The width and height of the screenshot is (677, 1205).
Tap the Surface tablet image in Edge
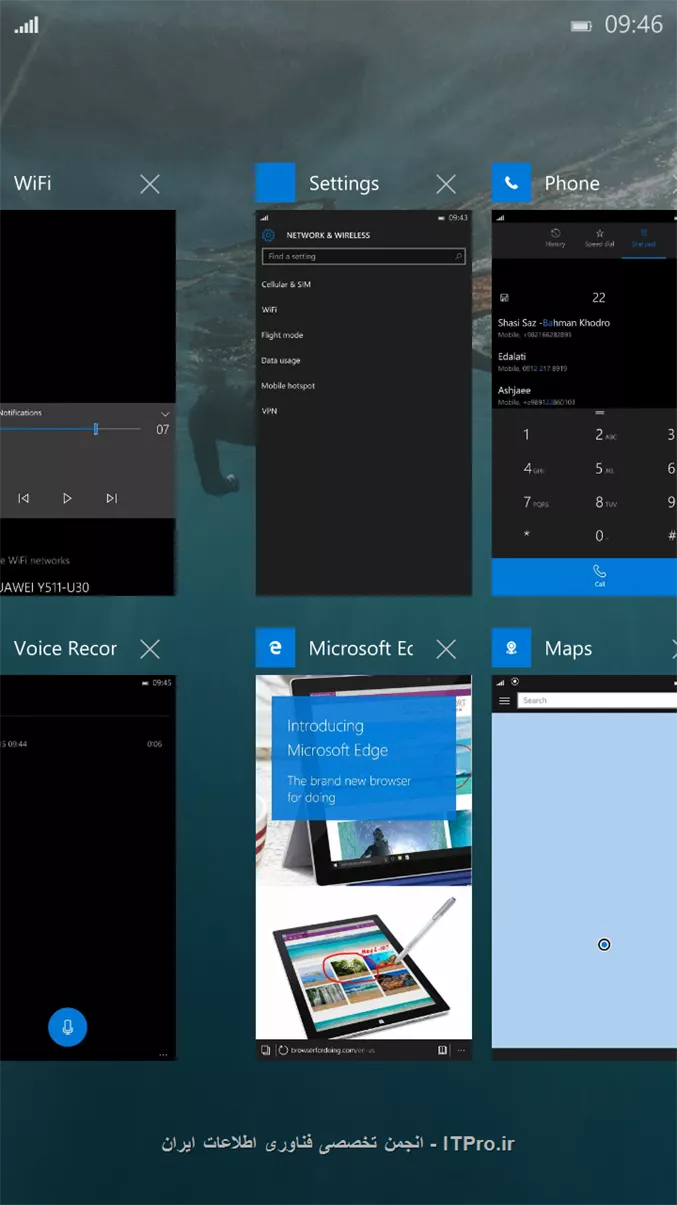pos(364,966)
